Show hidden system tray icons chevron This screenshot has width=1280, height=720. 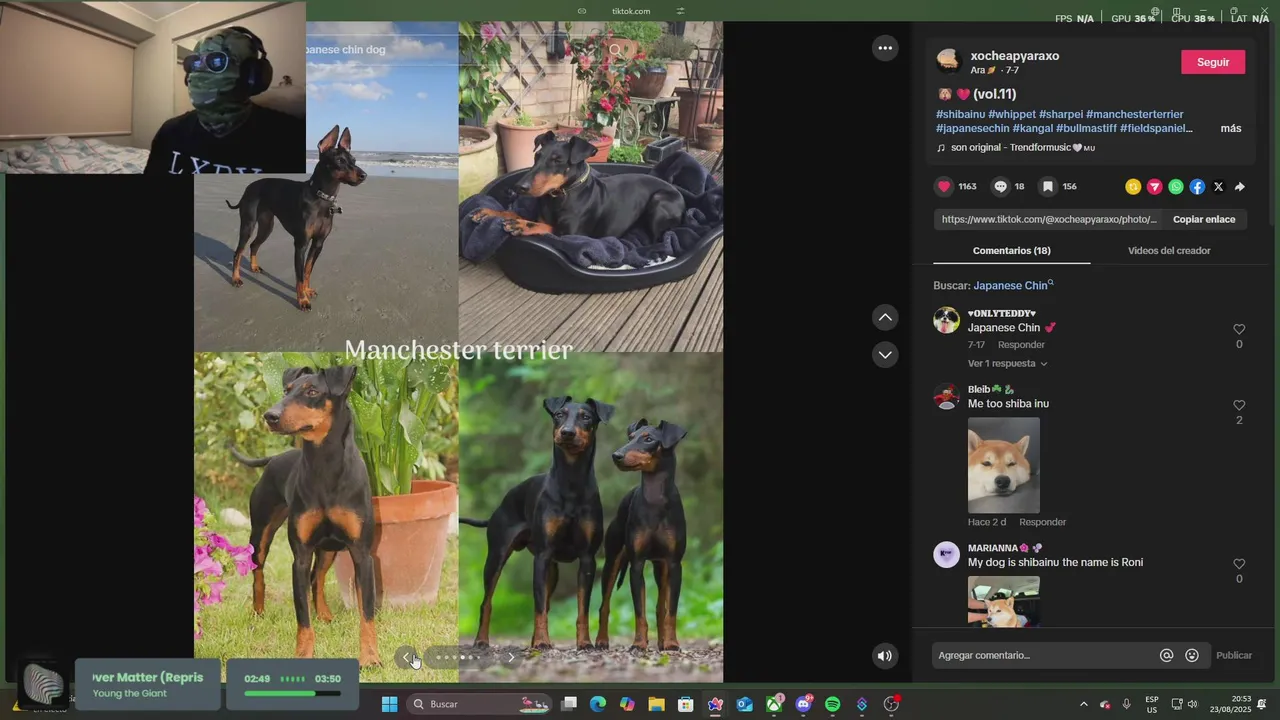click(x=1083, y=704)
